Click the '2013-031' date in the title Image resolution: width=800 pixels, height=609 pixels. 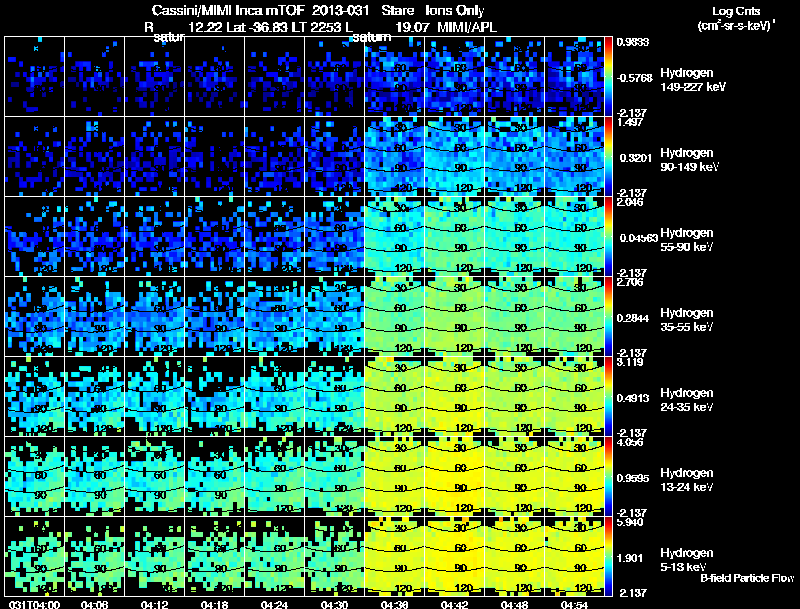click(338, 10)
